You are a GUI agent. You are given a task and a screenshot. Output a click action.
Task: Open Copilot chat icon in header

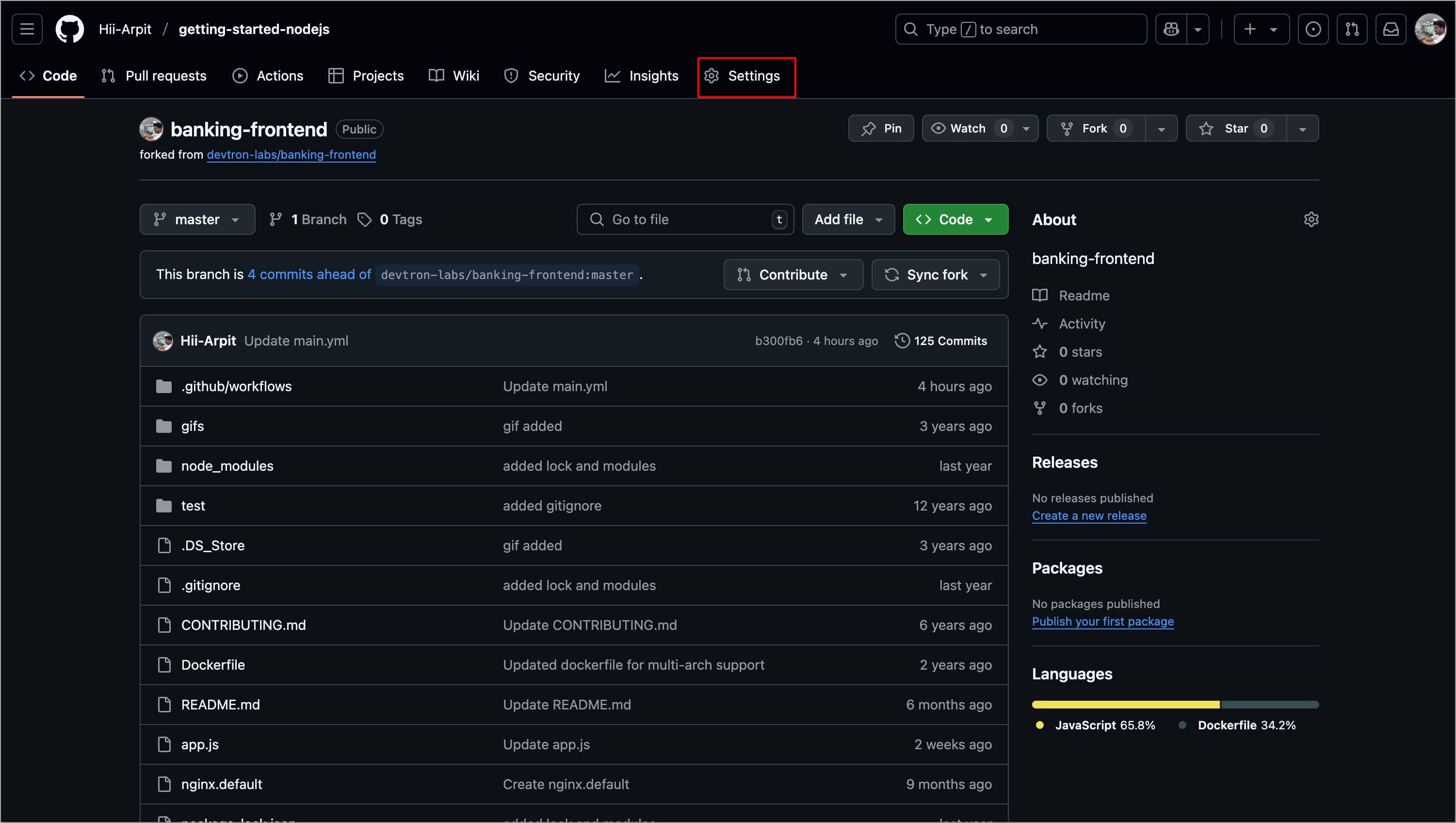point(1170,29)
